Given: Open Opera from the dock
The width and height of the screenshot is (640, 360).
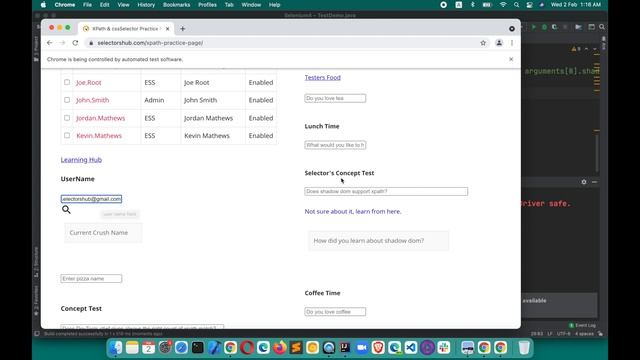Looking at the screenshot, I should [247, 347].
